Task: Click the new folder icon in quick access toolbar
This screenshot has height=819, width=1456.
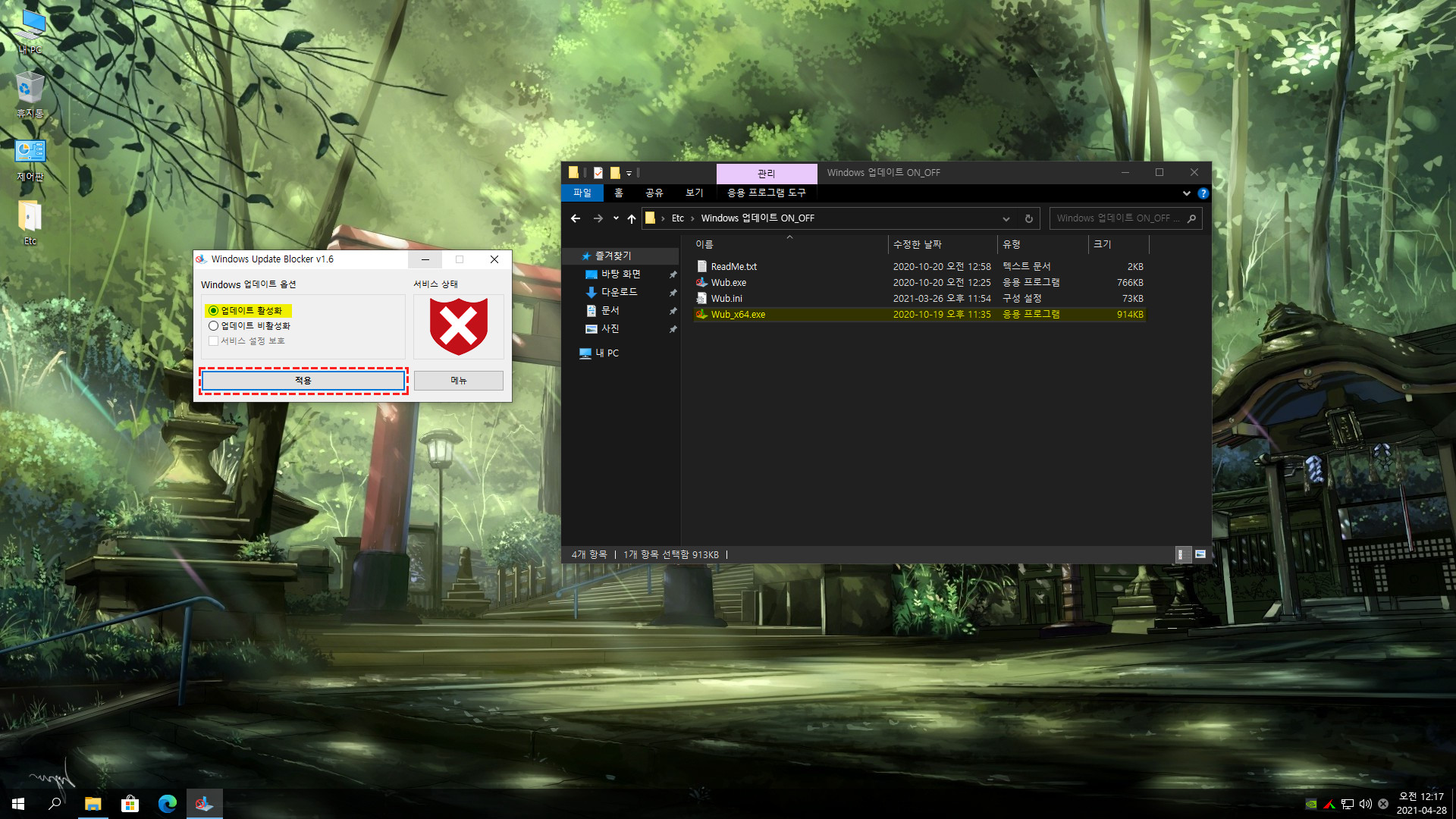Action: point(615,173)
